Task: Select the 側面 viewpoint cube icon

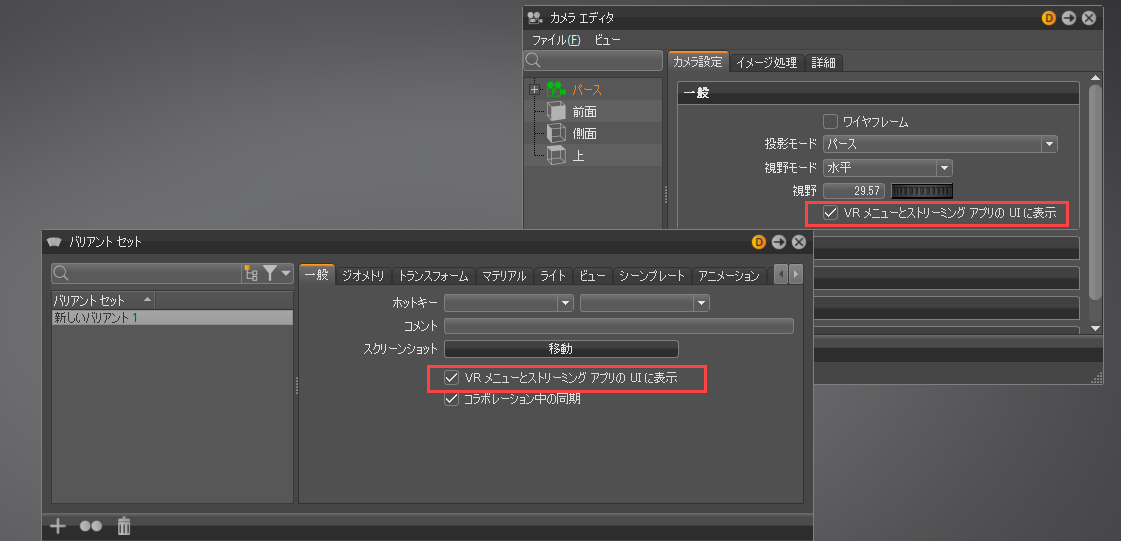Action: (555, 133)
